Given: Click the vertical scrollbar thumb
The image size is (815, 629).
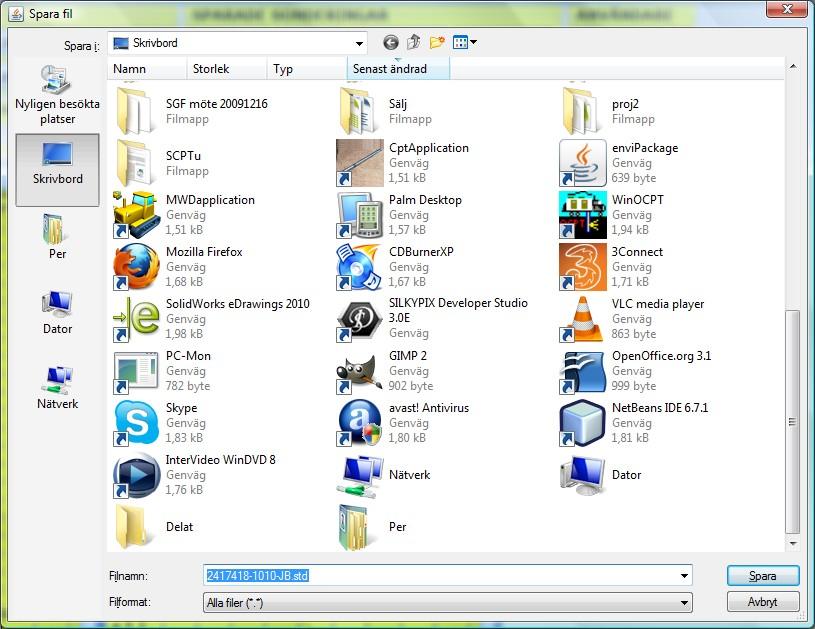Looking at the screenshot, I should pos(793,422).
